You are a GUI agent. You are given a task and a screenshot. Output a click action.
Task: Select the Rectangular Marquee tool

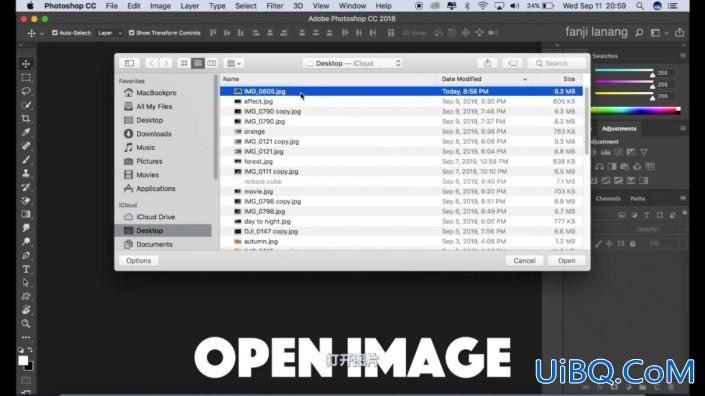tap(26, 77)
